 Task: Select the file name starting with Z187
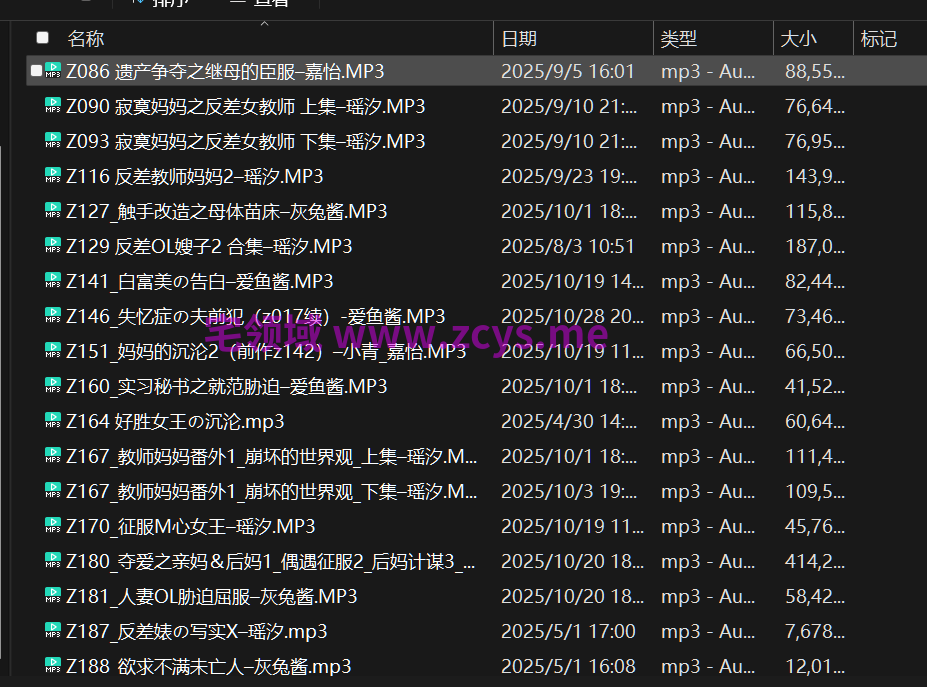tap(196, 631)
